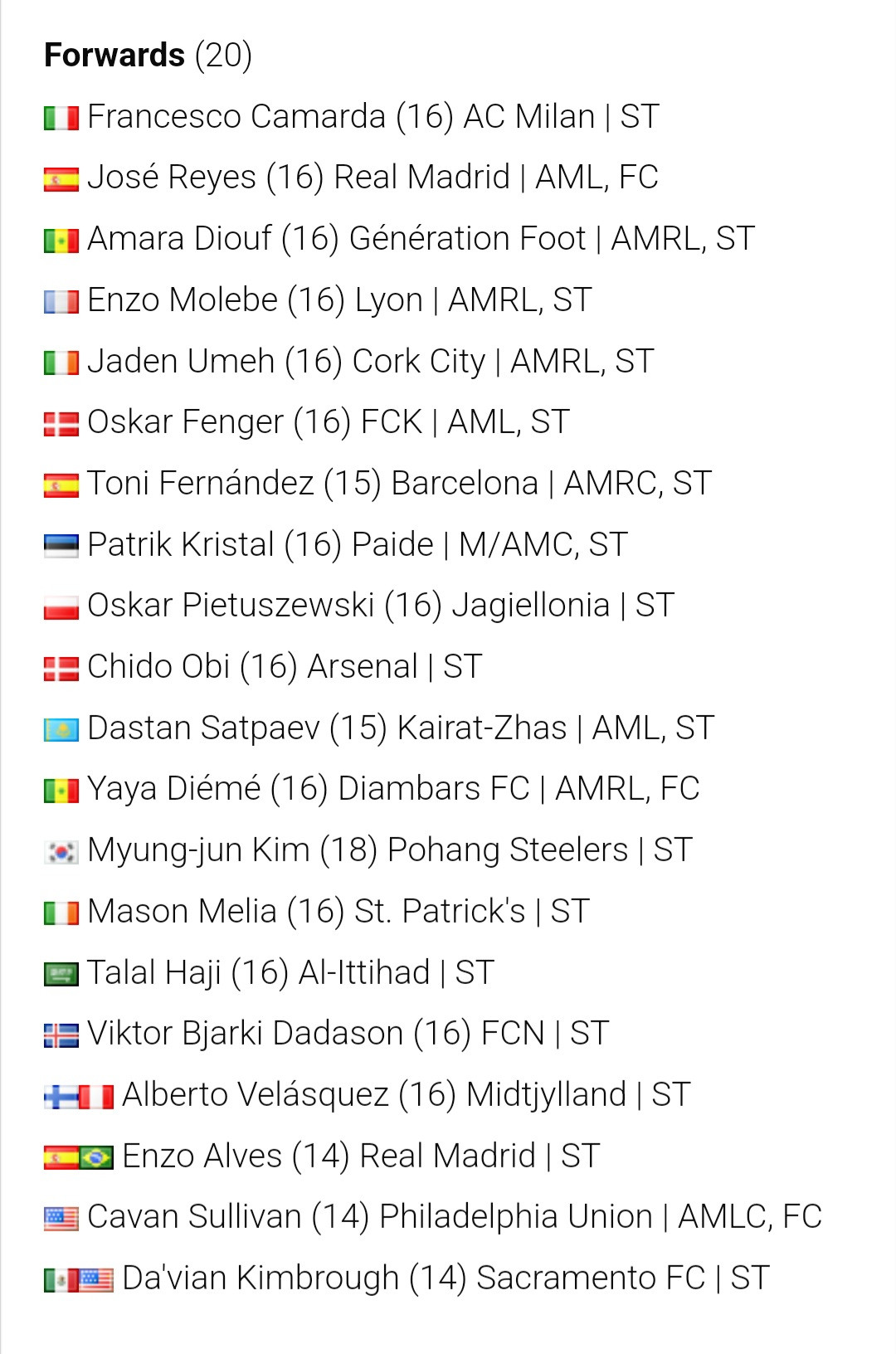Viewport: 896px width, 1354px height.
Task: Select Jaden Umeh Cork City row
Action: 349,362
